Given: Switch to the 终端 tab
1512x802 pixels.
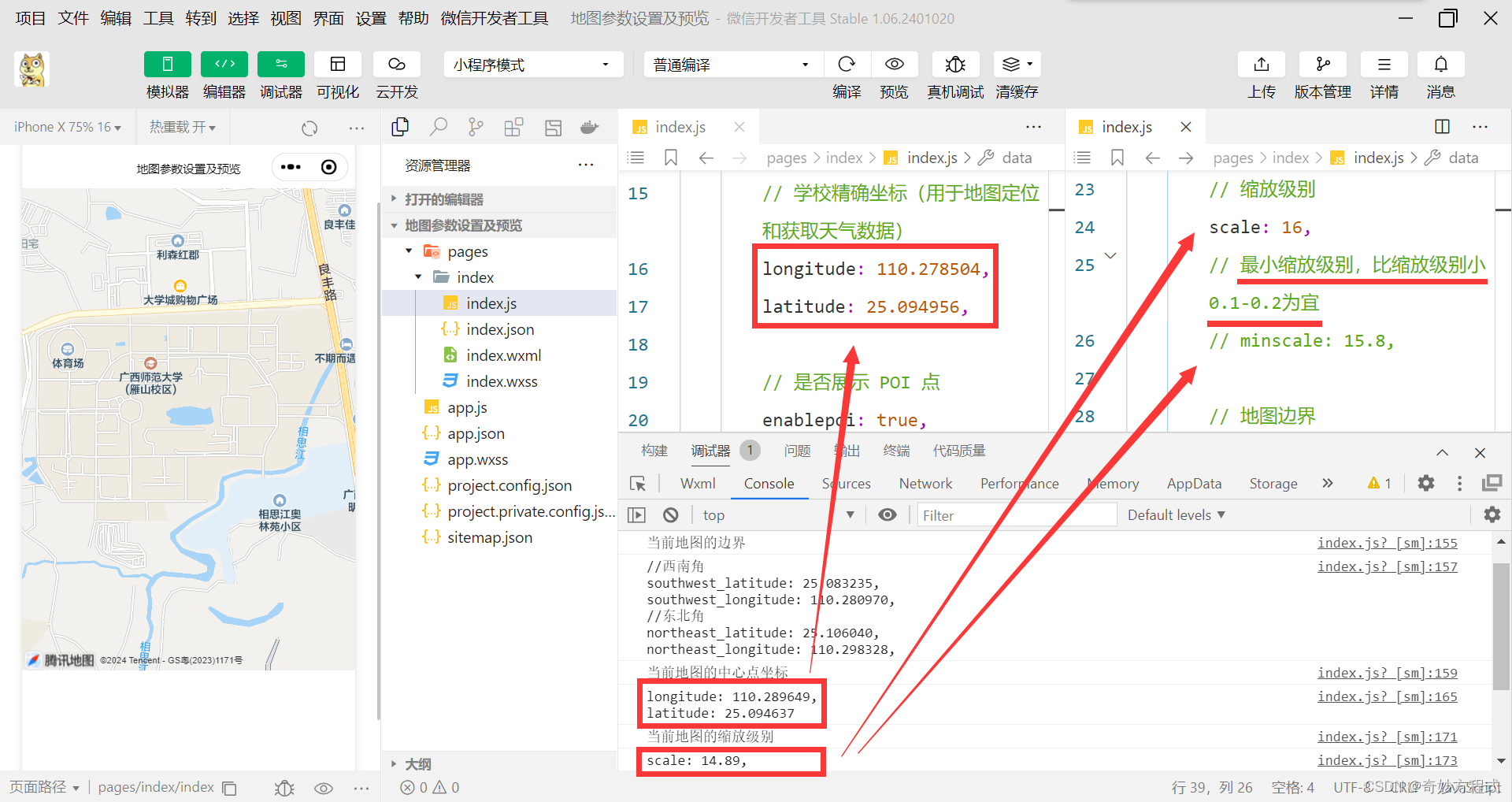Looking at the screenshot, I should pos(896,451).
